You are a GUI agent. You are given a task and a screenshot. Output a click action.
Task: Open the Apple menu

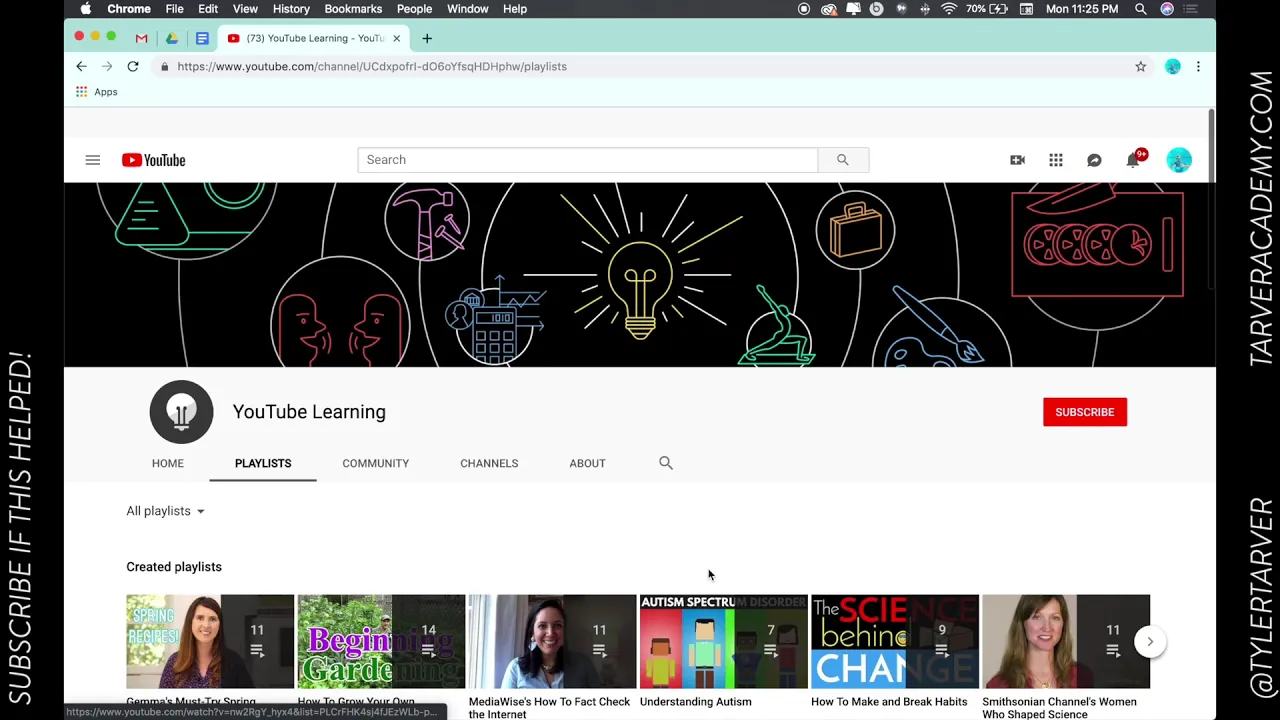coord(86,9)
